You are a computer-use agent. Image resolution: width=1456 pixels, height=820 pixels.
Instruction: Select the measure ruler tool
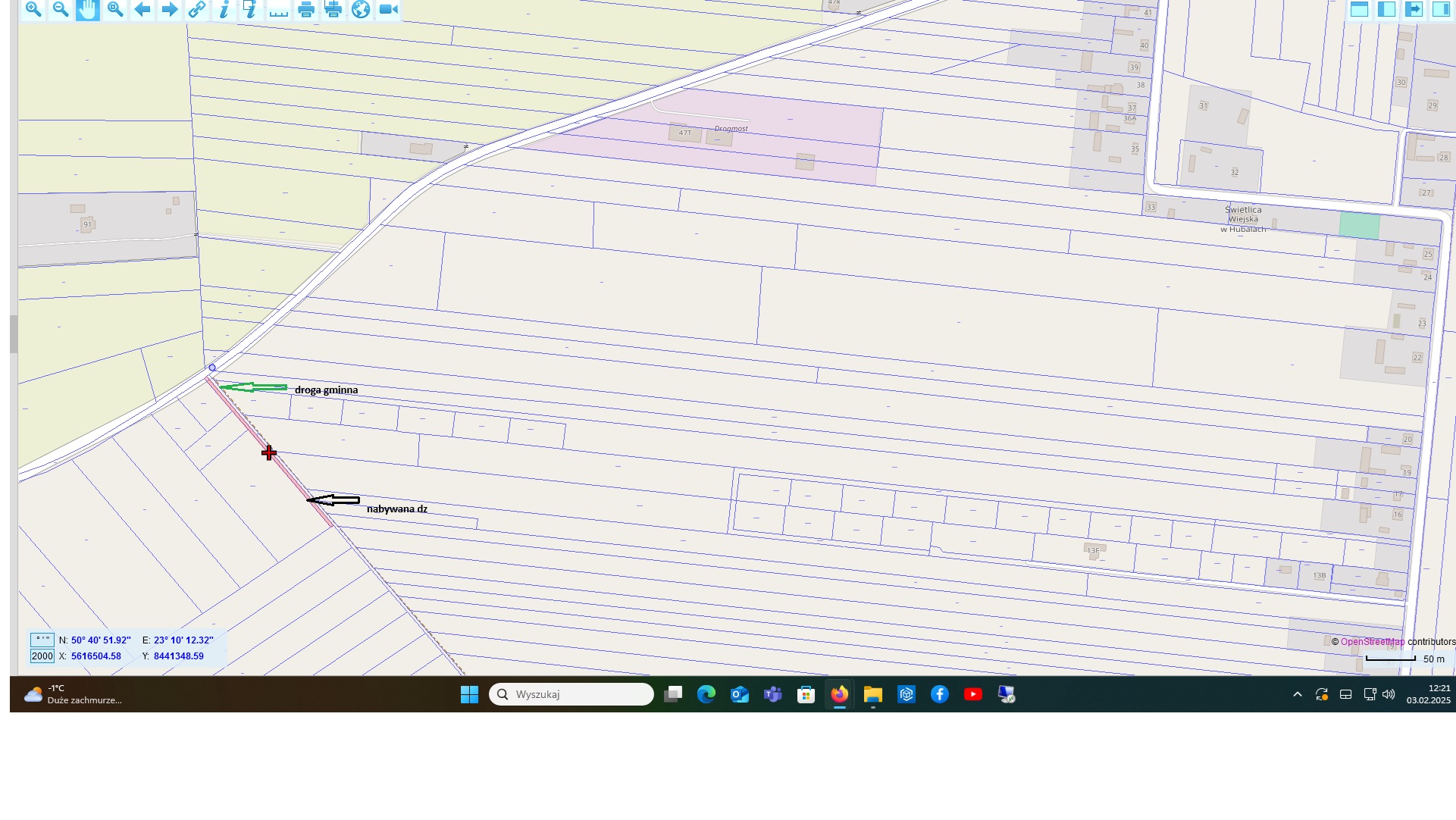click(x=279, y=9)
